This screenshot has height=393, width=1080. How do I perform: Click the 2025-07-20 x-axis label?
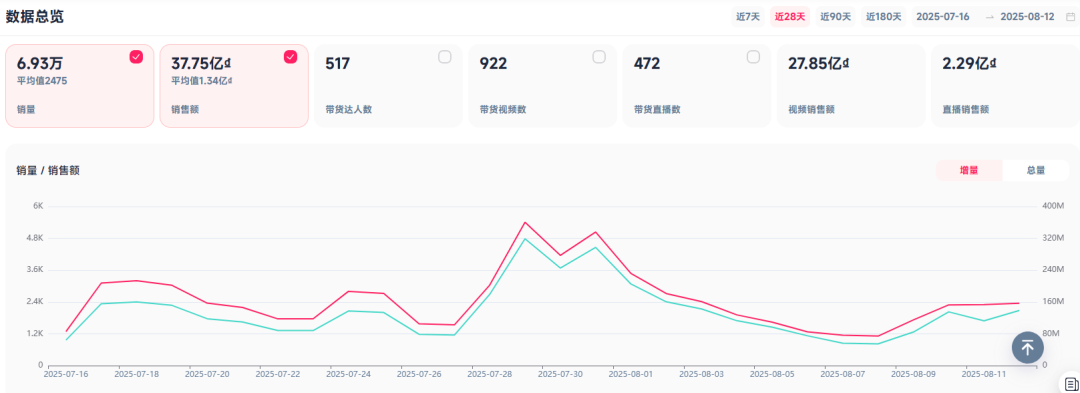(x=207, y=374)
